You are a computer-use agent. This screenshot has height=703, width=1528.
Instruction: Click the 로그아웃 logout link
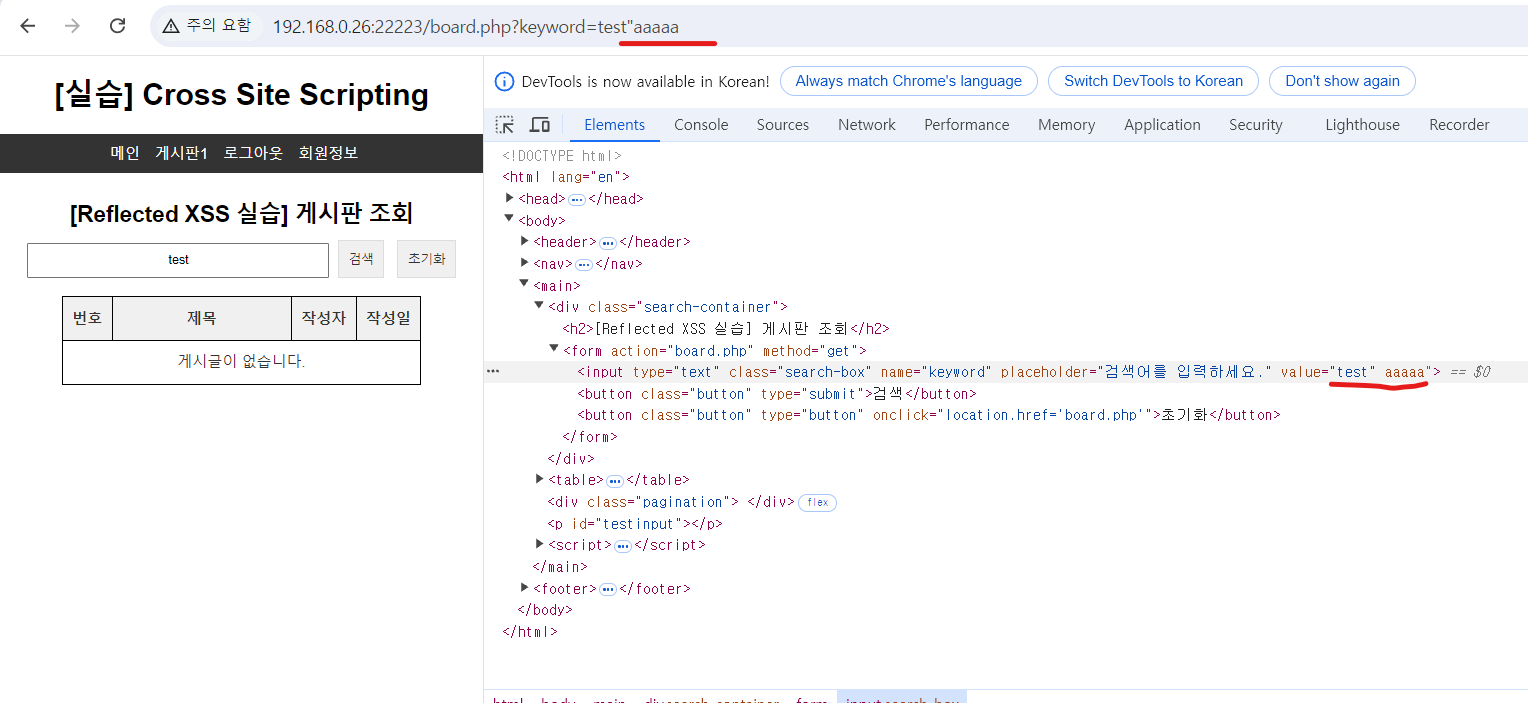(x=253, y=153)
